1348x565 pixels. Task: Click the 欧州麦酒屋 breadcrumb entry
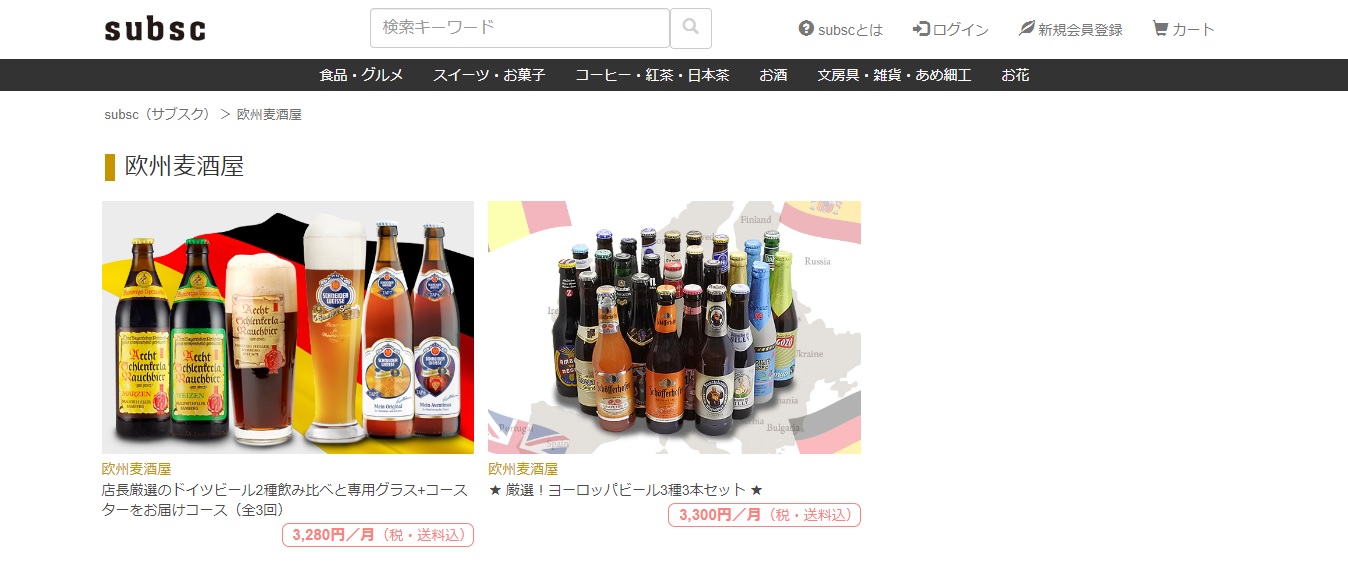(x=269, y=115)
